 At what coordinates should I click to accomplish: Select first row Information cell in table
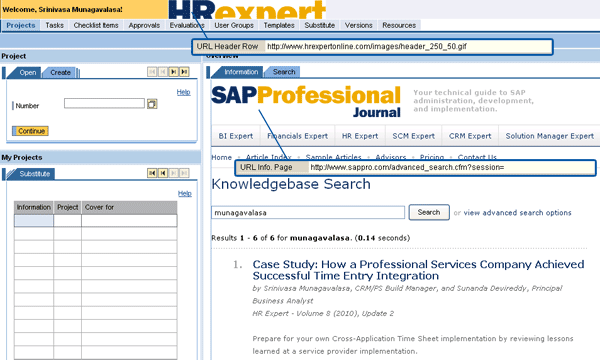[34, 221]
